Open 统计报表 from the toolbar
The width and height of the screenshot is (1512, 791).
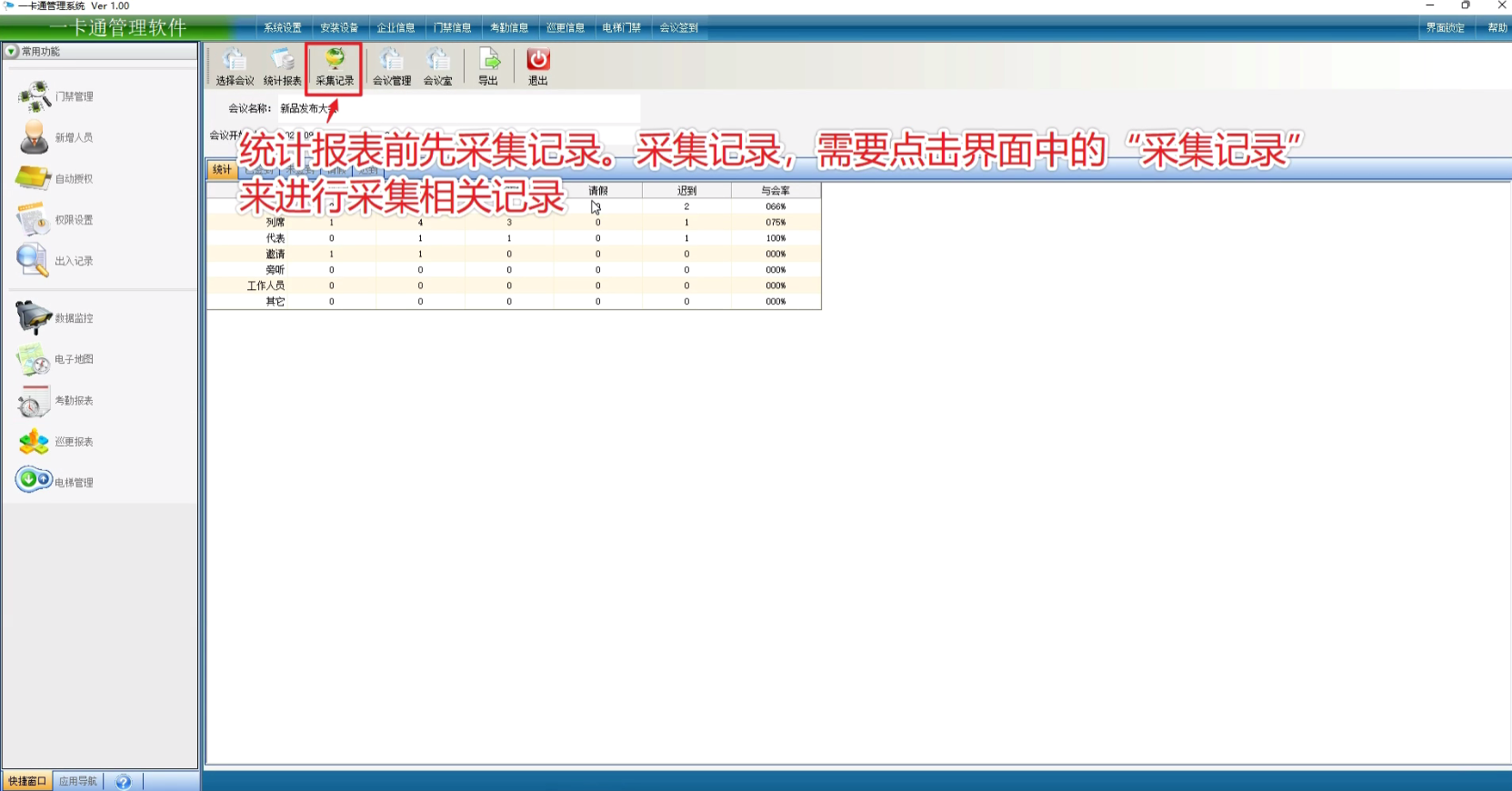pos(282,67)
